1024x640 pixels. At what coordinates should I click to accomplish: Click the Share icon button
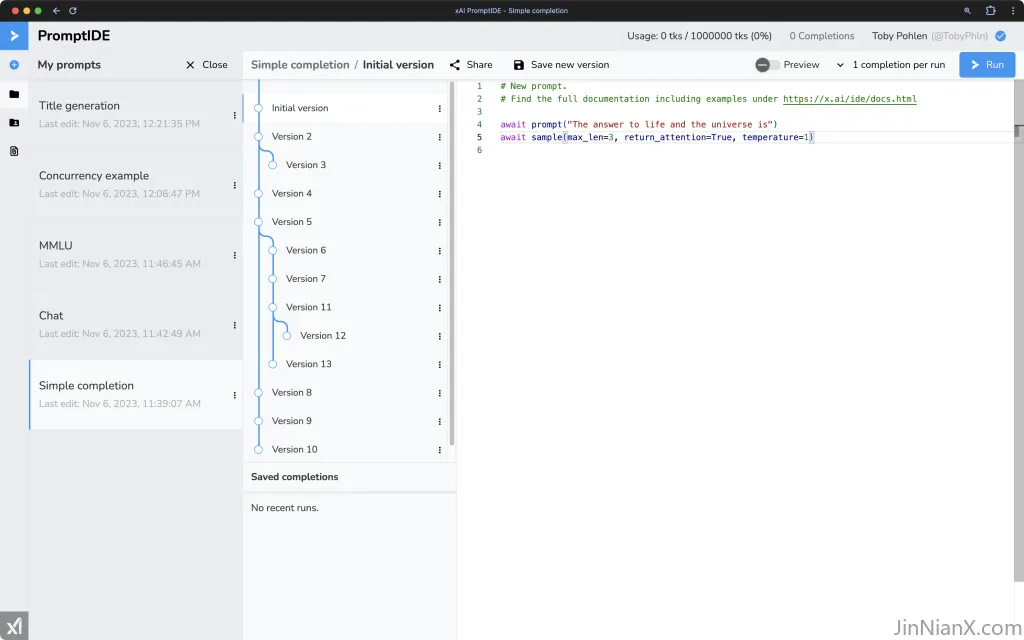[455, 65]
